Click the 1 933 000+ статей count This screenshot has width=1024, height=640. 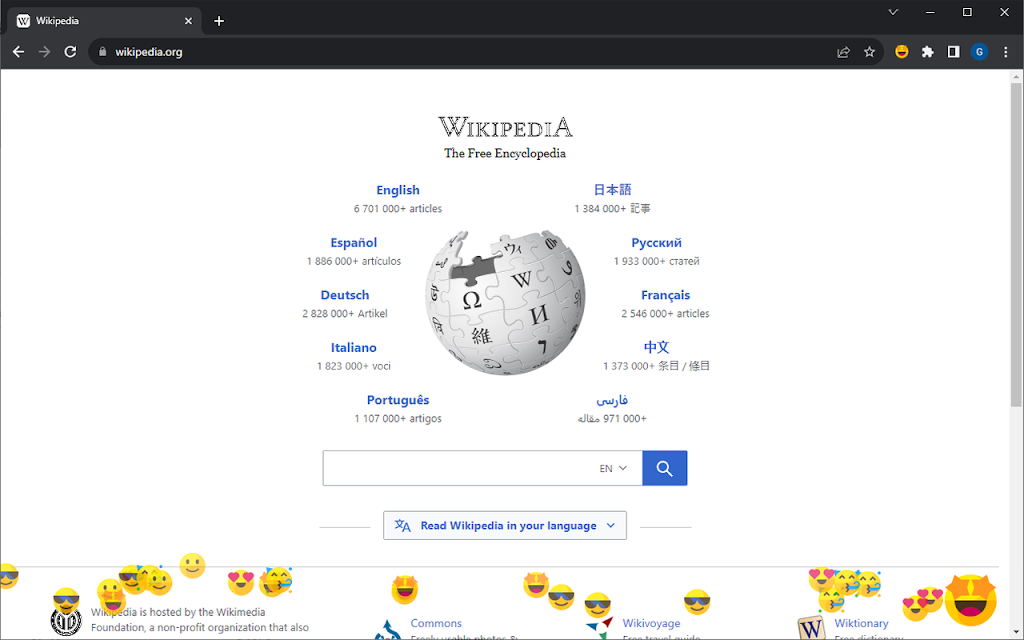click(x=656, y=261)
